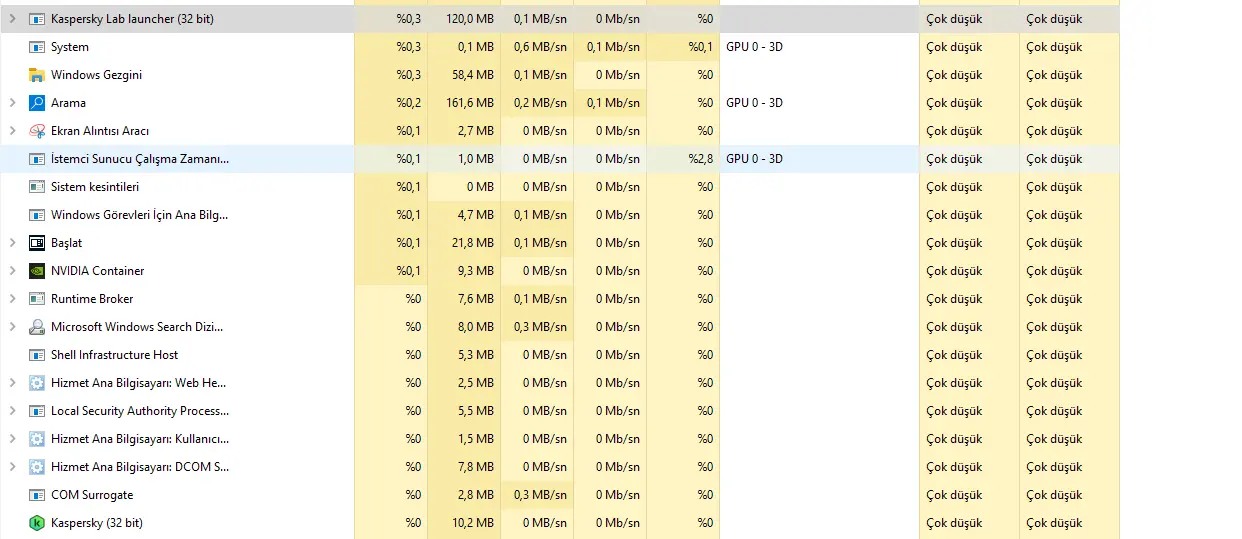Expand the Kaspersky Lab launcher process group
This screenshot has width=1242, height=539.
click(12, 19)
